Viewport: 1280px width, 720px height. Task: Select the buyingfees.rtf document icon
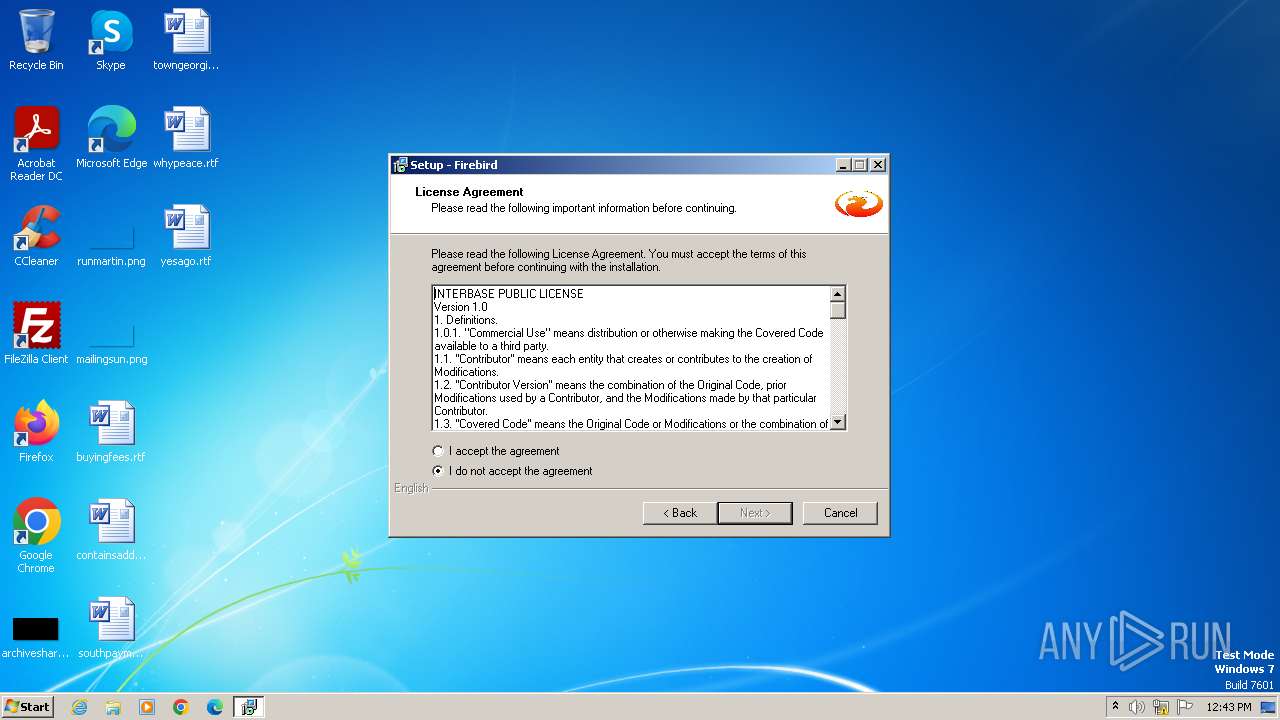pyautogui.click(x=111, y=432)
